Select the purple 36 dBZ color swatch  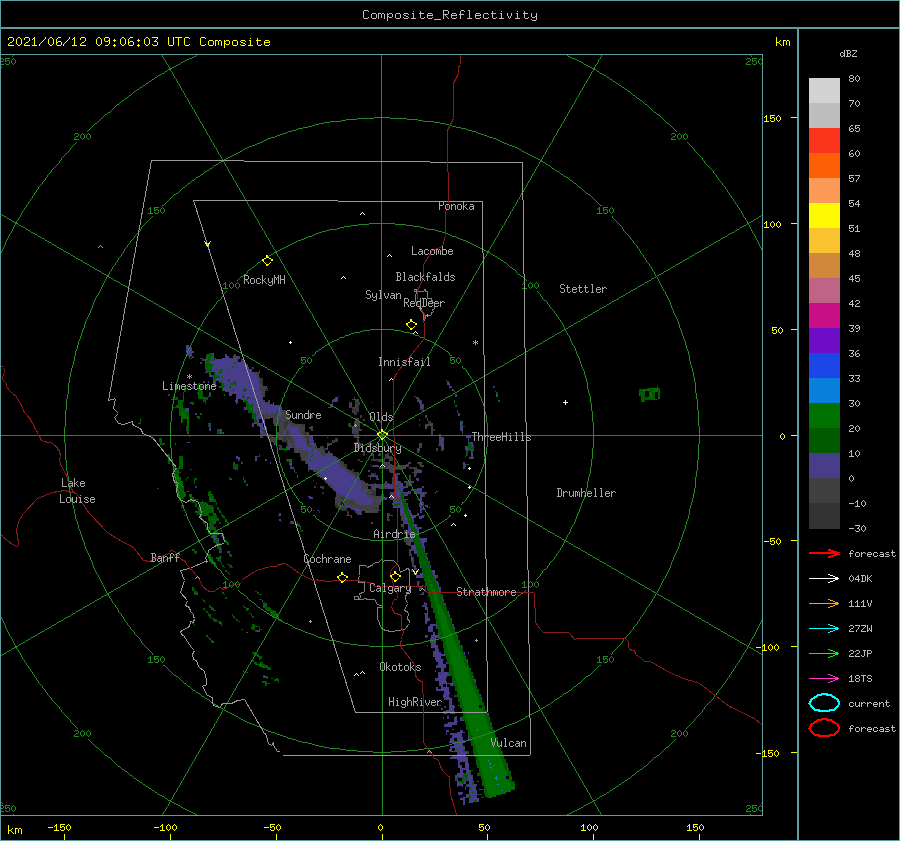tap(824, 341)
